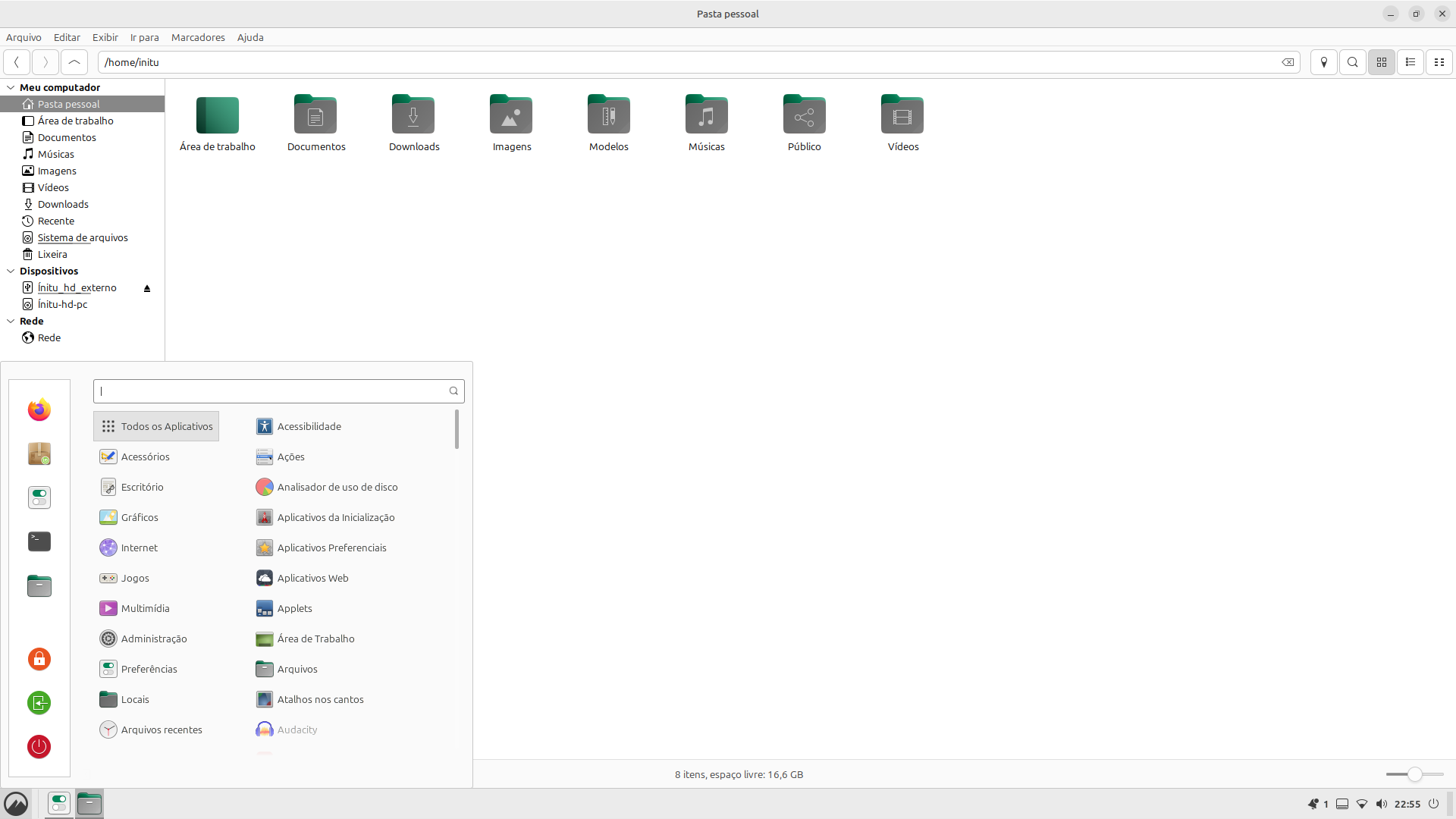Open Files from favorites column
This screenshot has width=1456, height=819.
pyautogui.click(x=39, y=585)
